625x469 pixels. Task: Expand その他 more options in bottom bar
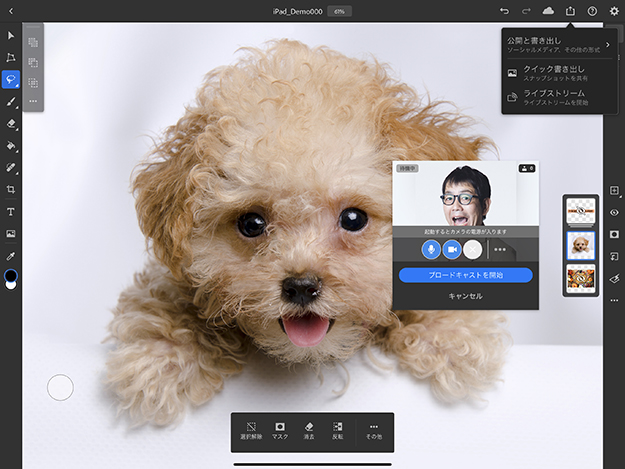[x=374, y=432]
